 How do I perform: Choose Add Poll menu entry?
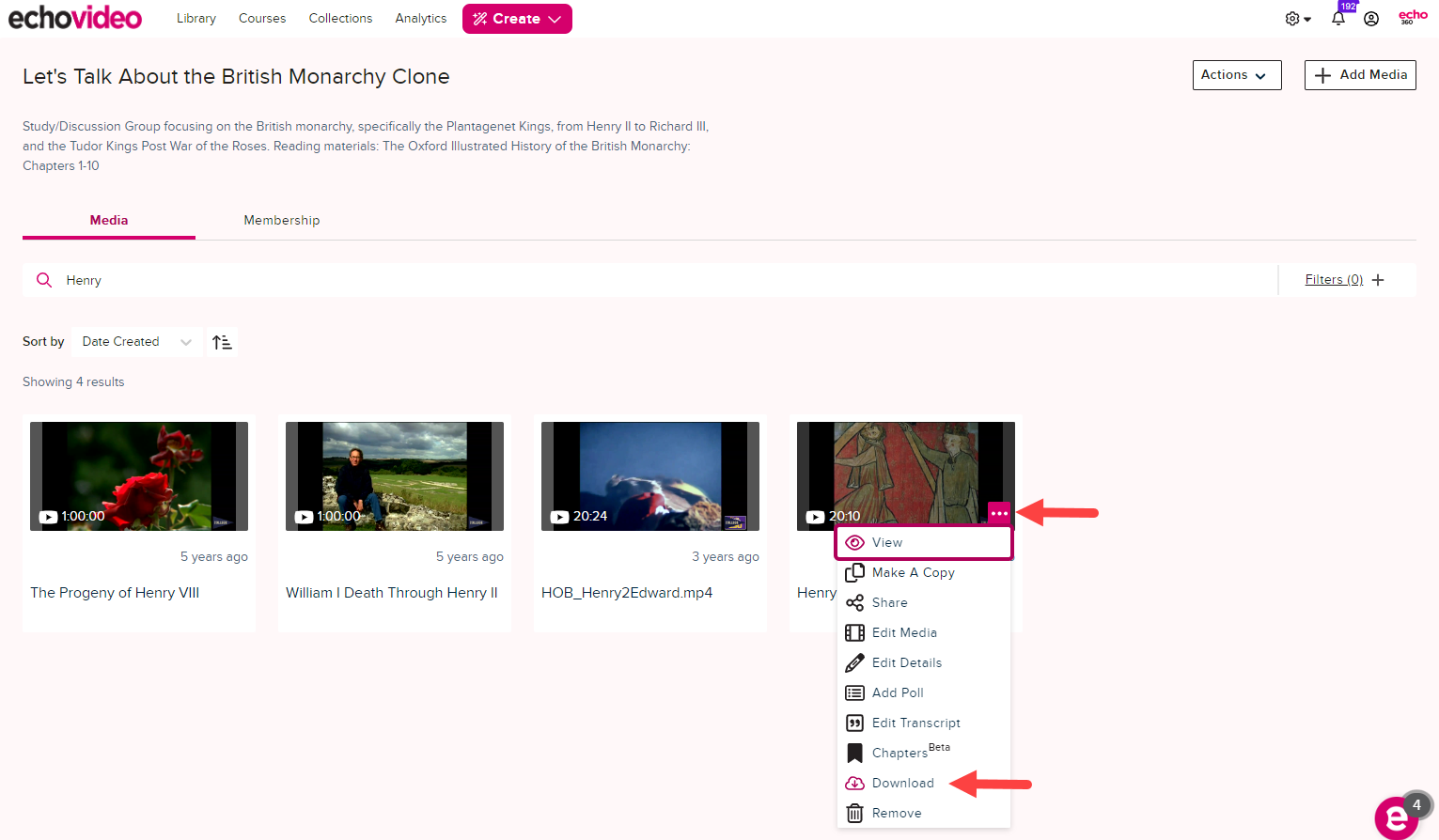pos(924,692)
